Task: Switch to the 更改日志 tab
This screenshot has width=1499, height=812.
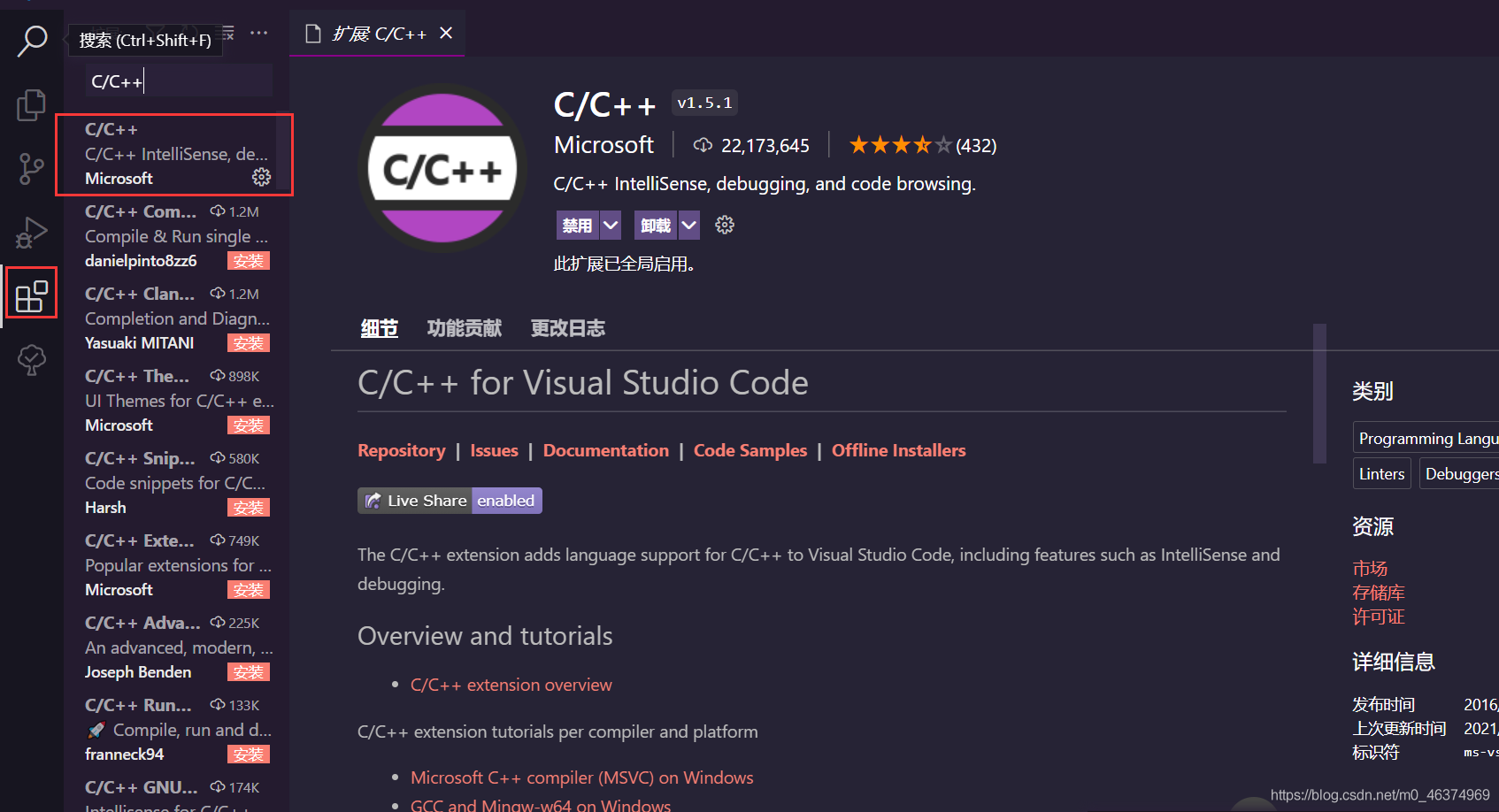Action: pos(567,327)
